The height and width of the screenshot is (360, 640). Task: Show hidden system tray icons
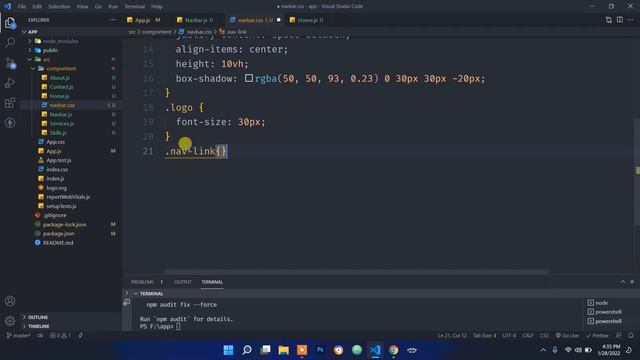coord(543,350)
